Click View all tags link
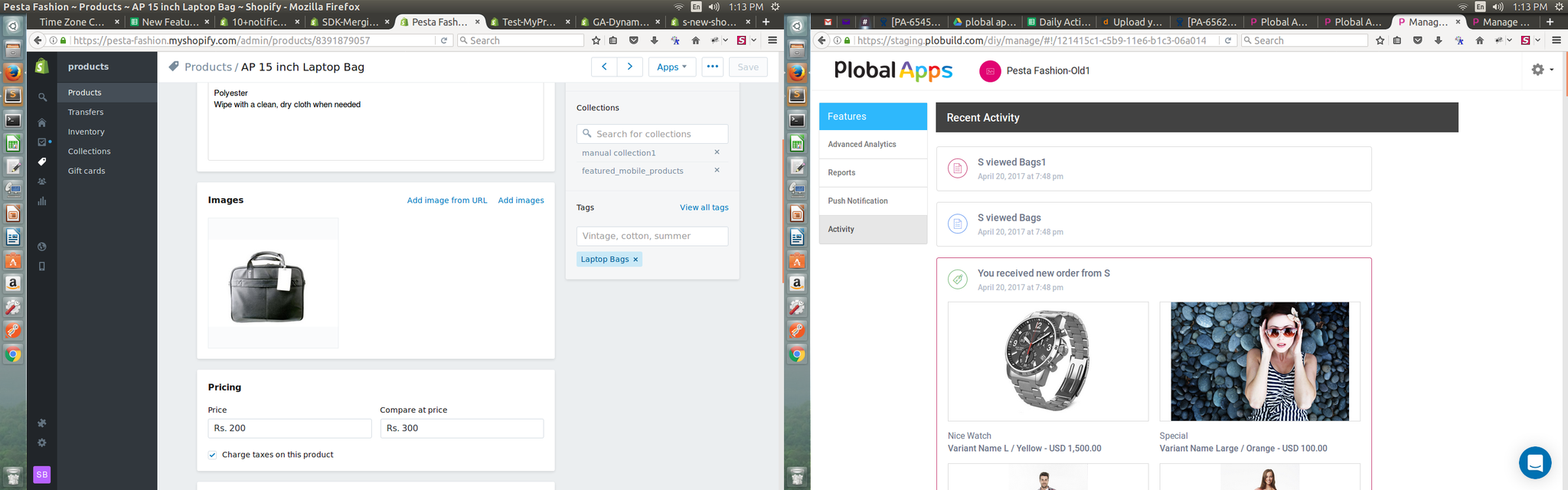 704,207
